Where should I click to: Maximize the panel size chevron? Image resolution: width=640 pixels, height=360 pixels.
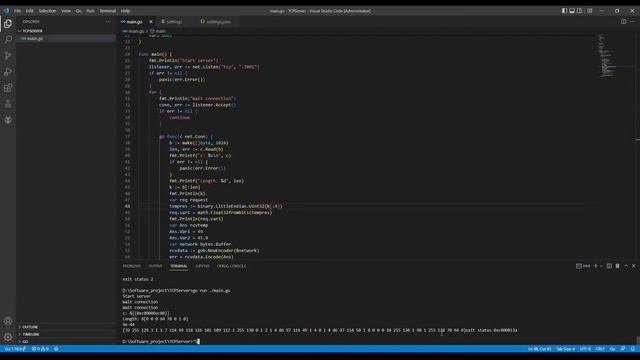[x=626, y=266]
